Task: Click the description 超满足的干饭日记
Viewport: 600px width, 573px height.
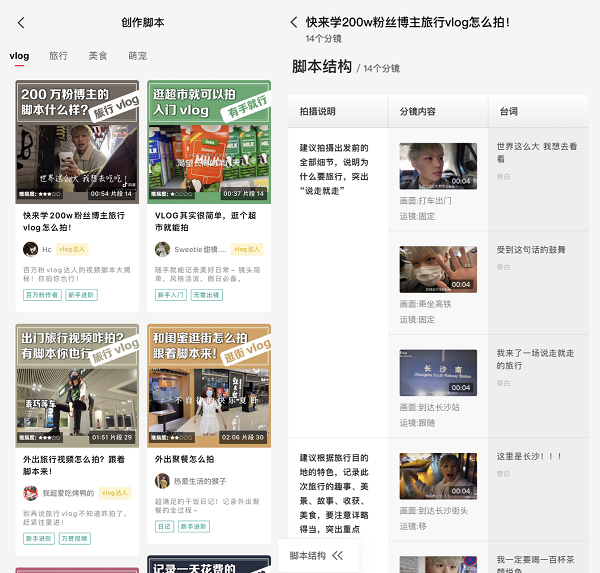Action: click(x=207, y=506)
